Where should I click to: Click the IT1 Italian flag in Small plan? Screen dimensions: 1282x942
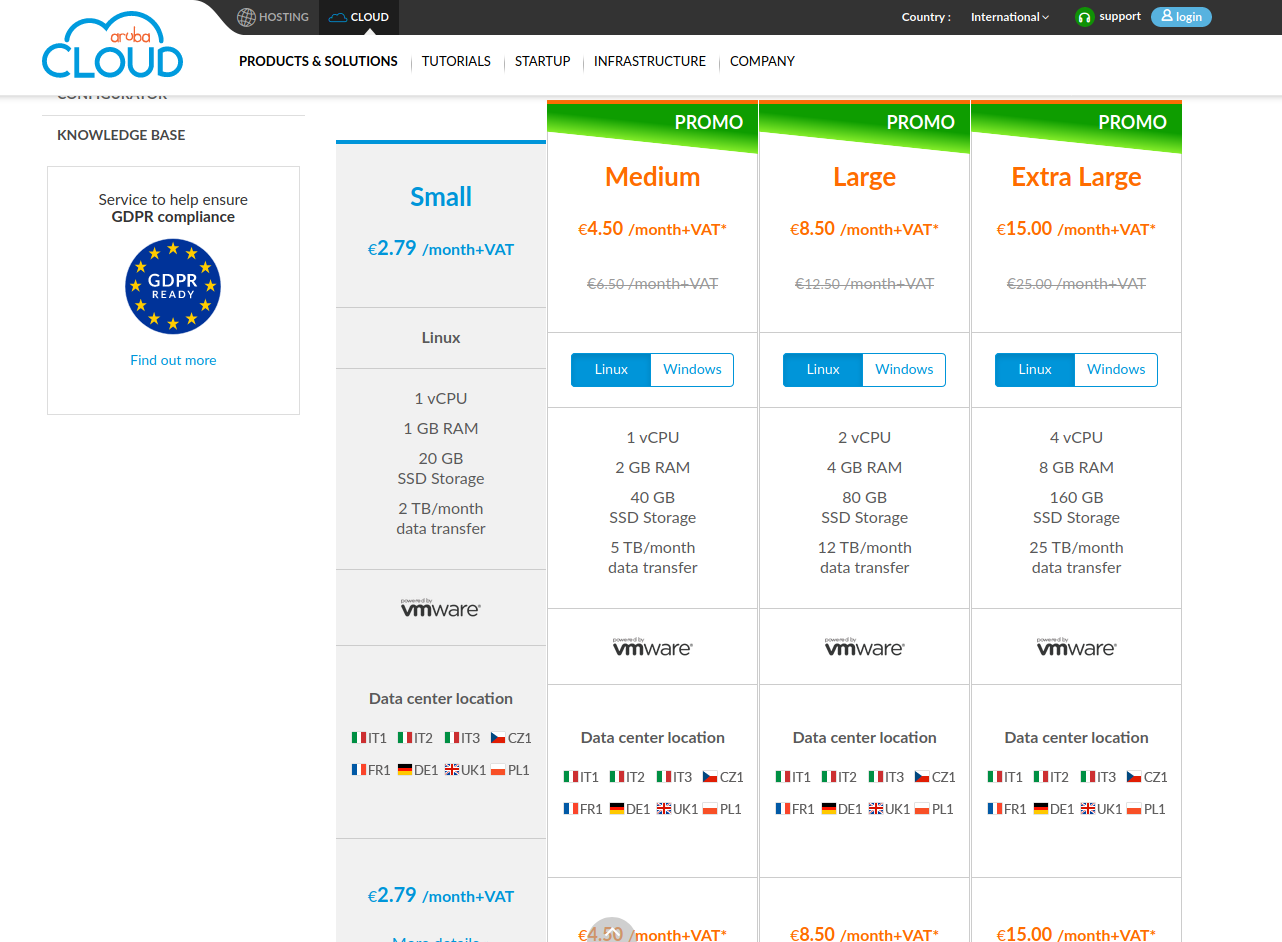(359, 738)
